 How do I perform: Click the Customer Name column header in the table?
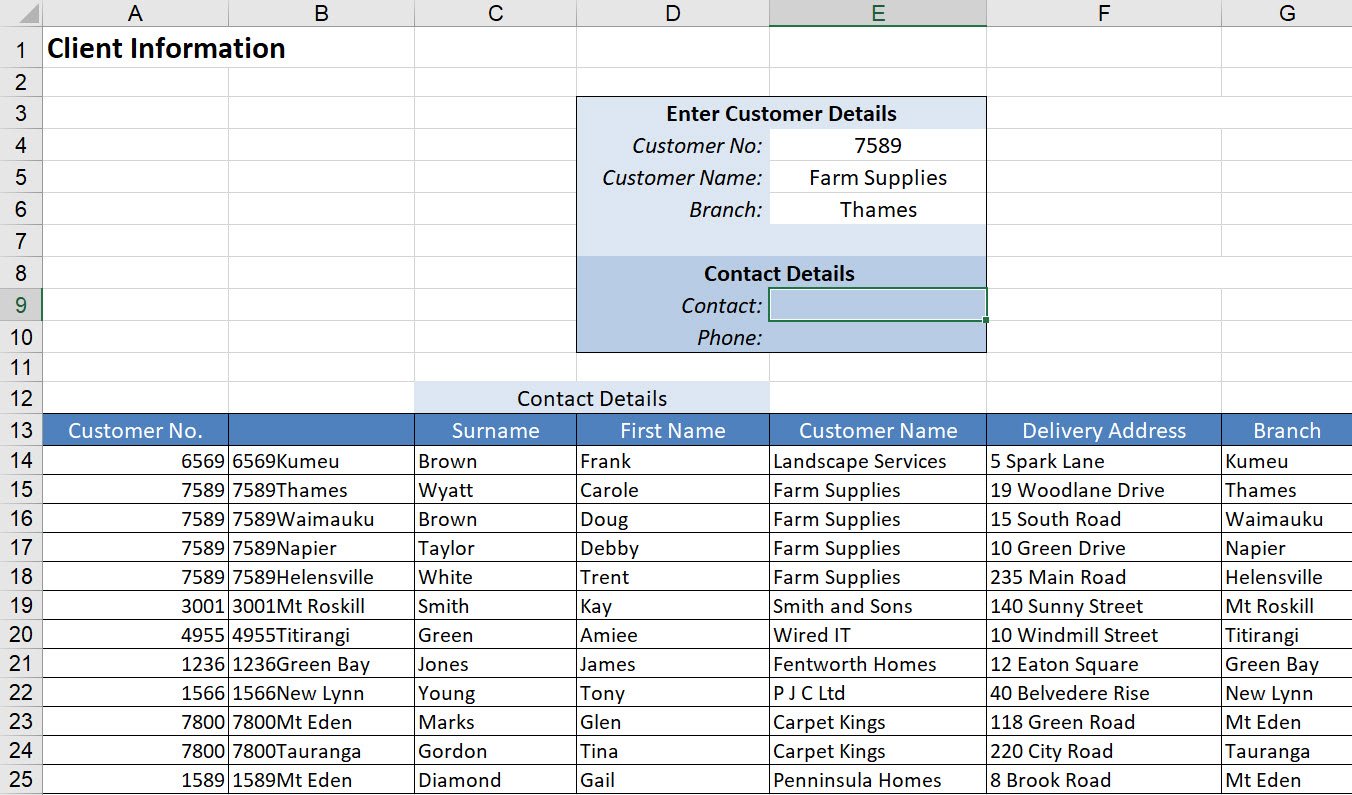tap(878, 430)
